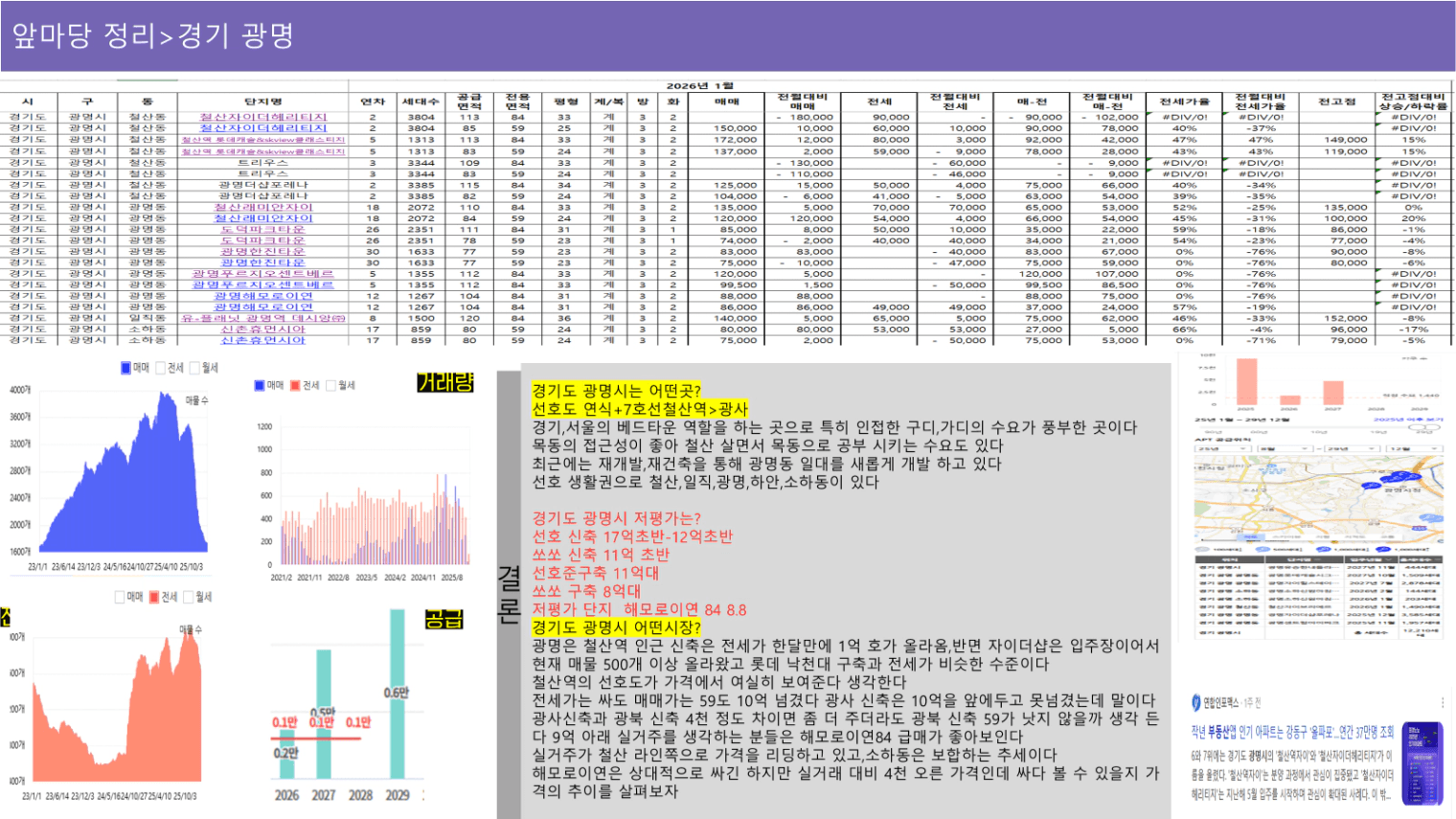Image resolution: width=1456 pixels, height=819 pixels.
Task: Open the news article thumbnail image
Action: [x=1422, y=763]
